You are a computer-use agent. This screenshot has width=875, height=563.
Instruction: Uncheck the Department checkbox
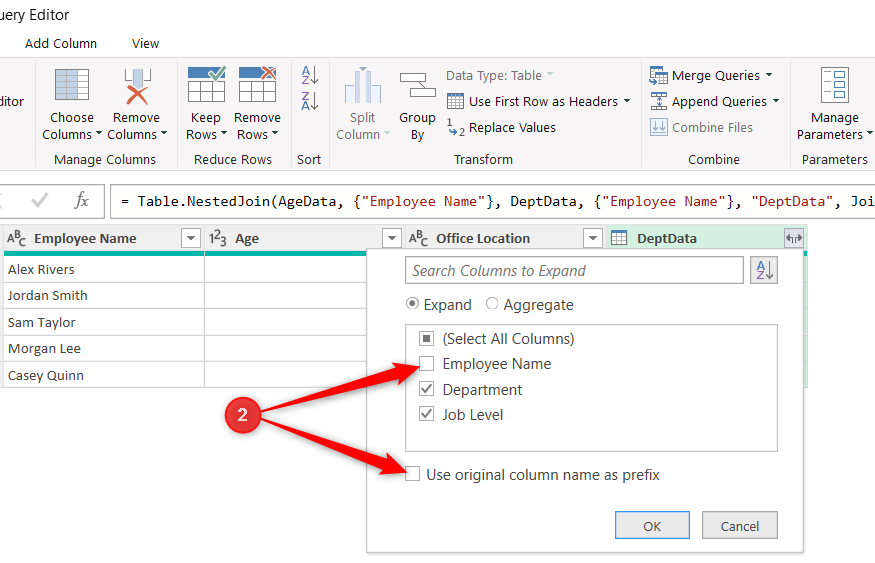[426, 389]
